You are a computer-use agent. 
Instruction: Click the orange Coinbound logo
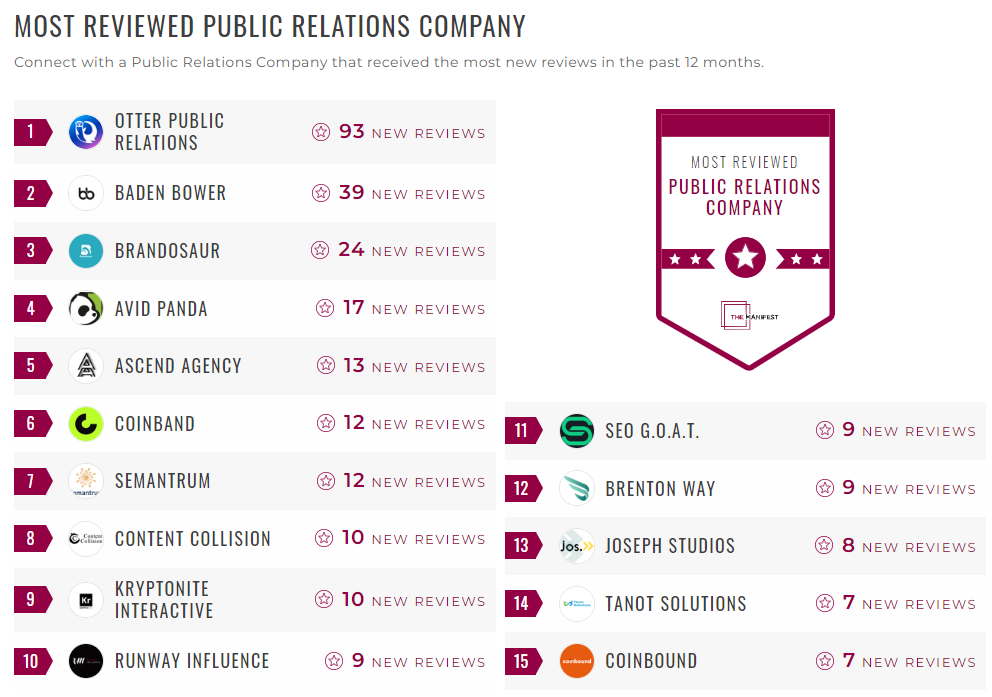[576, 661]
